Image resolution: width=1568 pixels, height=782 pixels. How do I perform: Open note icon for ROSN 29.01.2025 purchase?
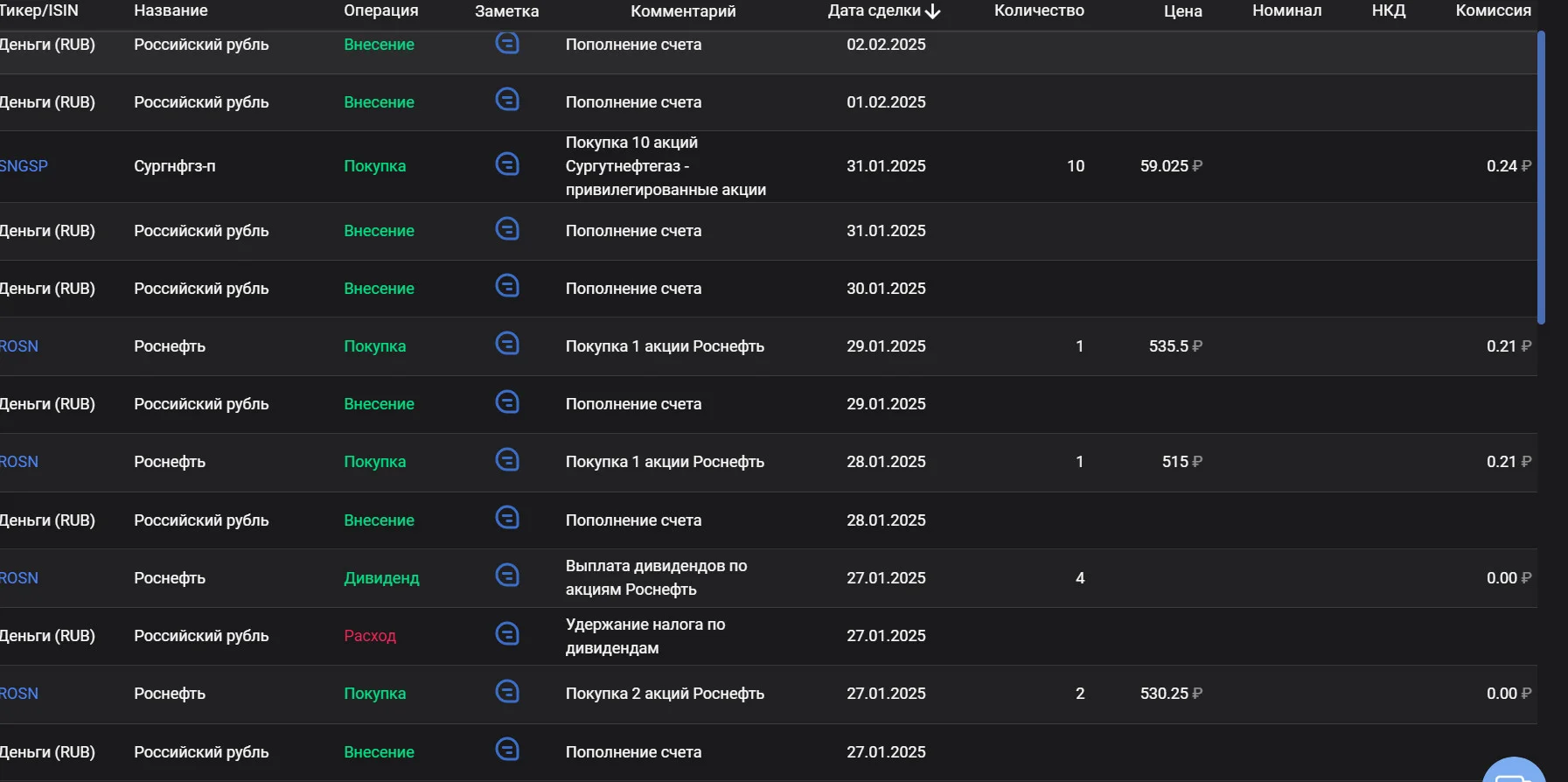click(507, 344)
